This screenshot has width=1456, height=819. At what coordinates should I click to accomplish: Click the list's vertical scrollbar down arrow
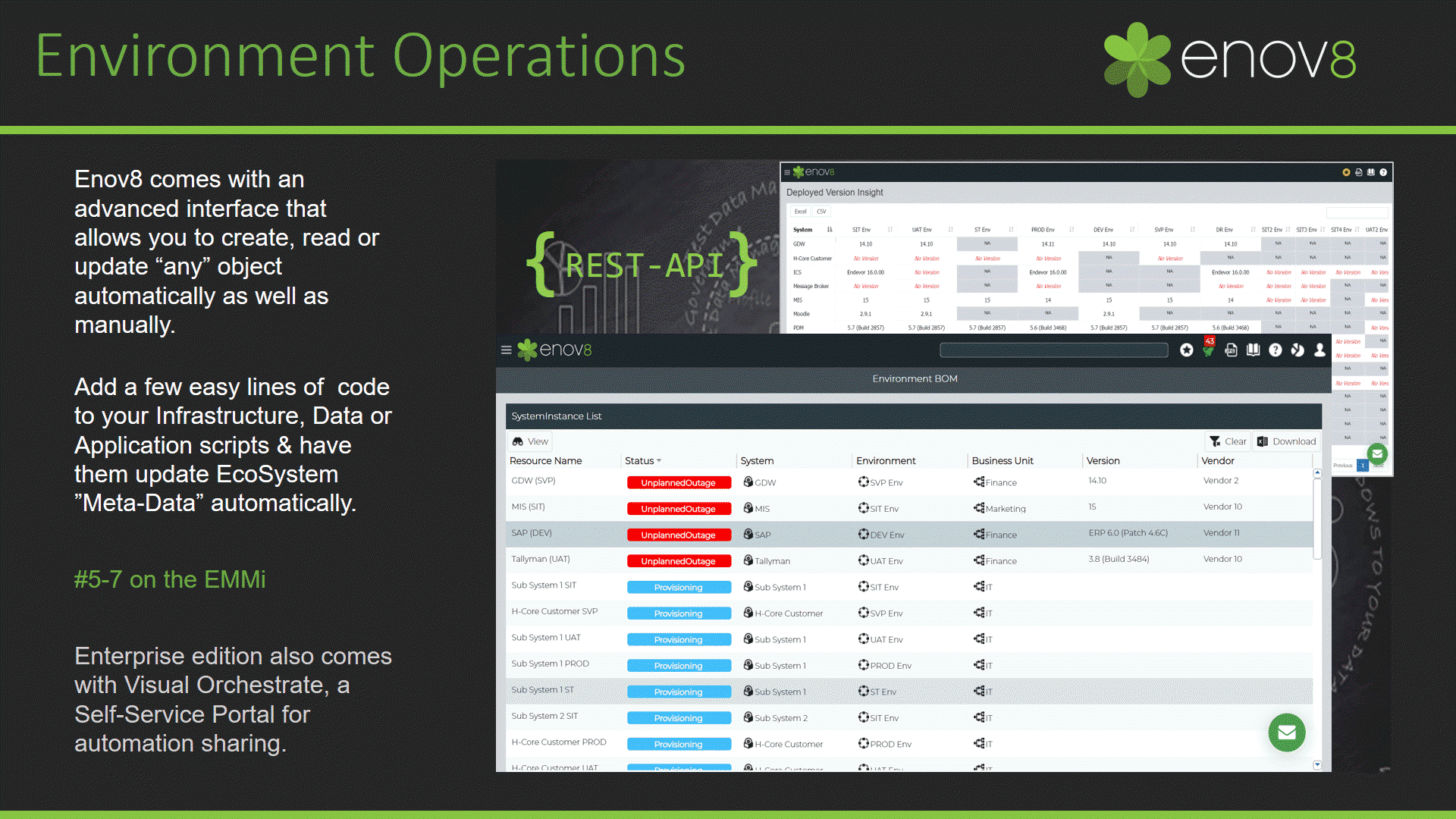tap(1317, 765)
